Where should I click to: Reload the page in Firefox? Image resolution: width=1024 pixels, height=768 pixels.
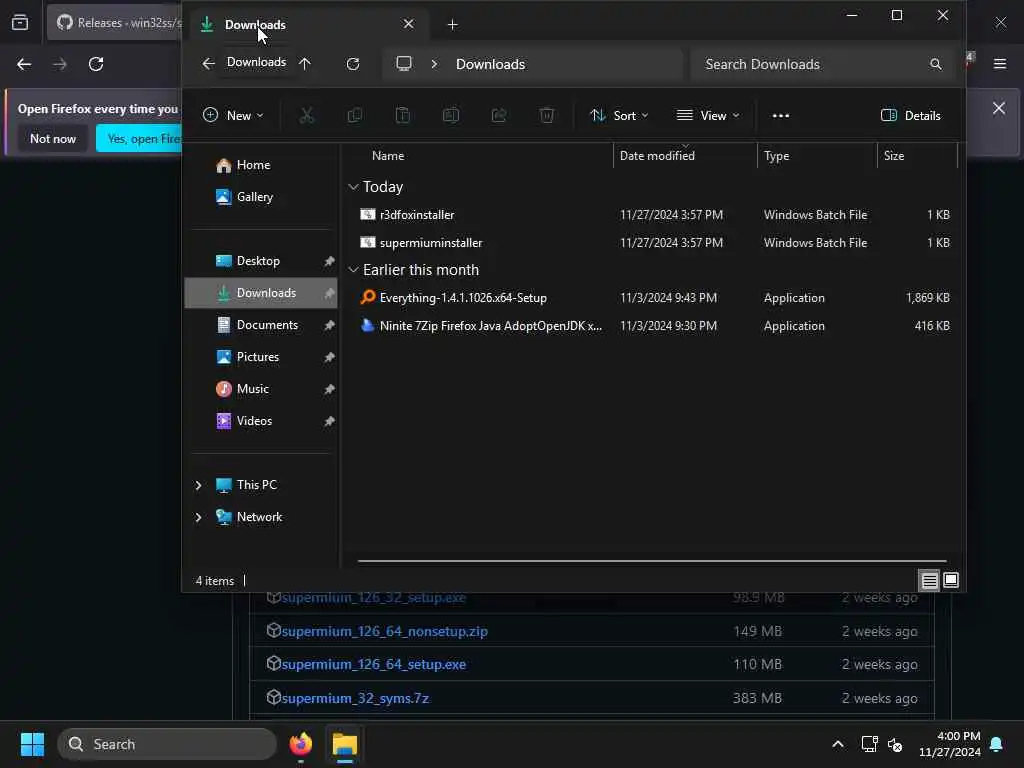96,64
